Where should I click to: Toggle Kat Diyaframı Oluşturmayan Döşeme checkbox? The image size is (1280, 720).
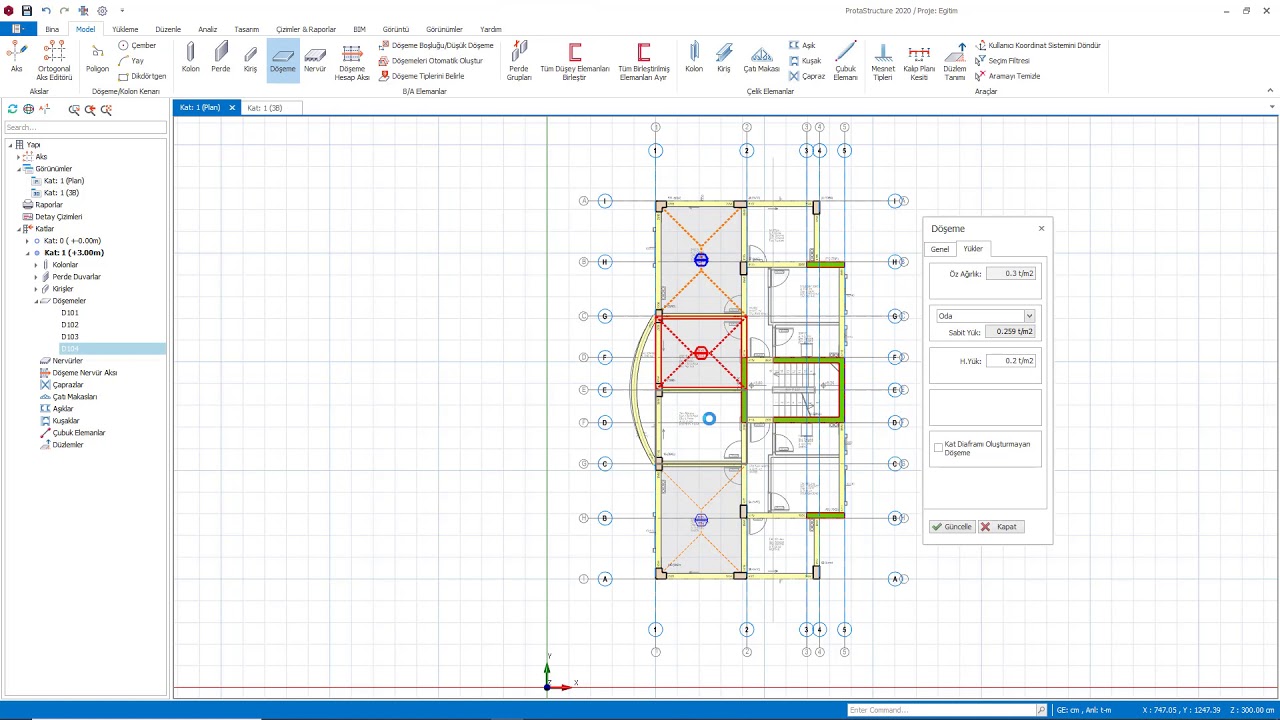pyautogui.click(x=938, y=448)
